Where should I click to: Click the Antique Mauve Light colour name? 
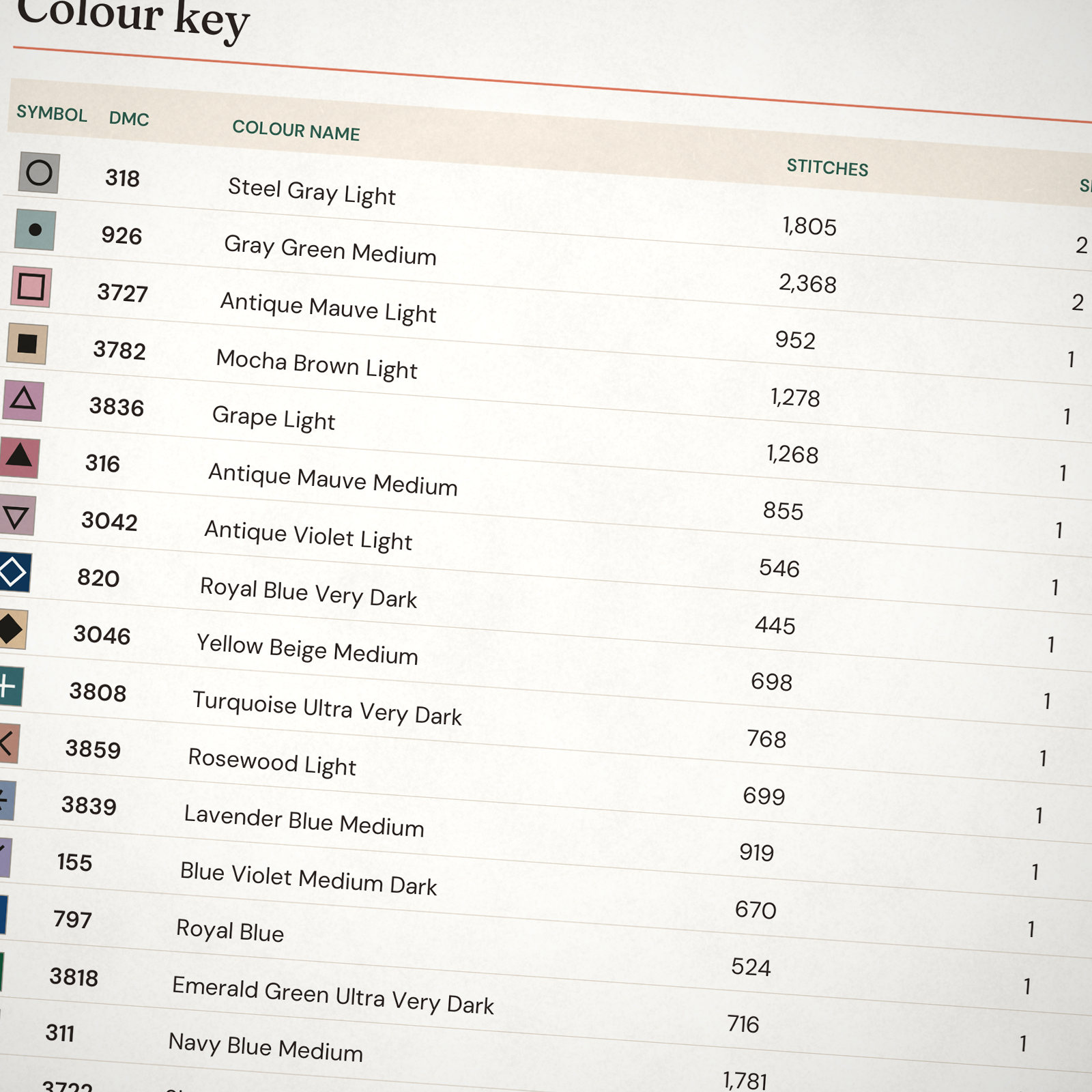[x=328, y=307]
